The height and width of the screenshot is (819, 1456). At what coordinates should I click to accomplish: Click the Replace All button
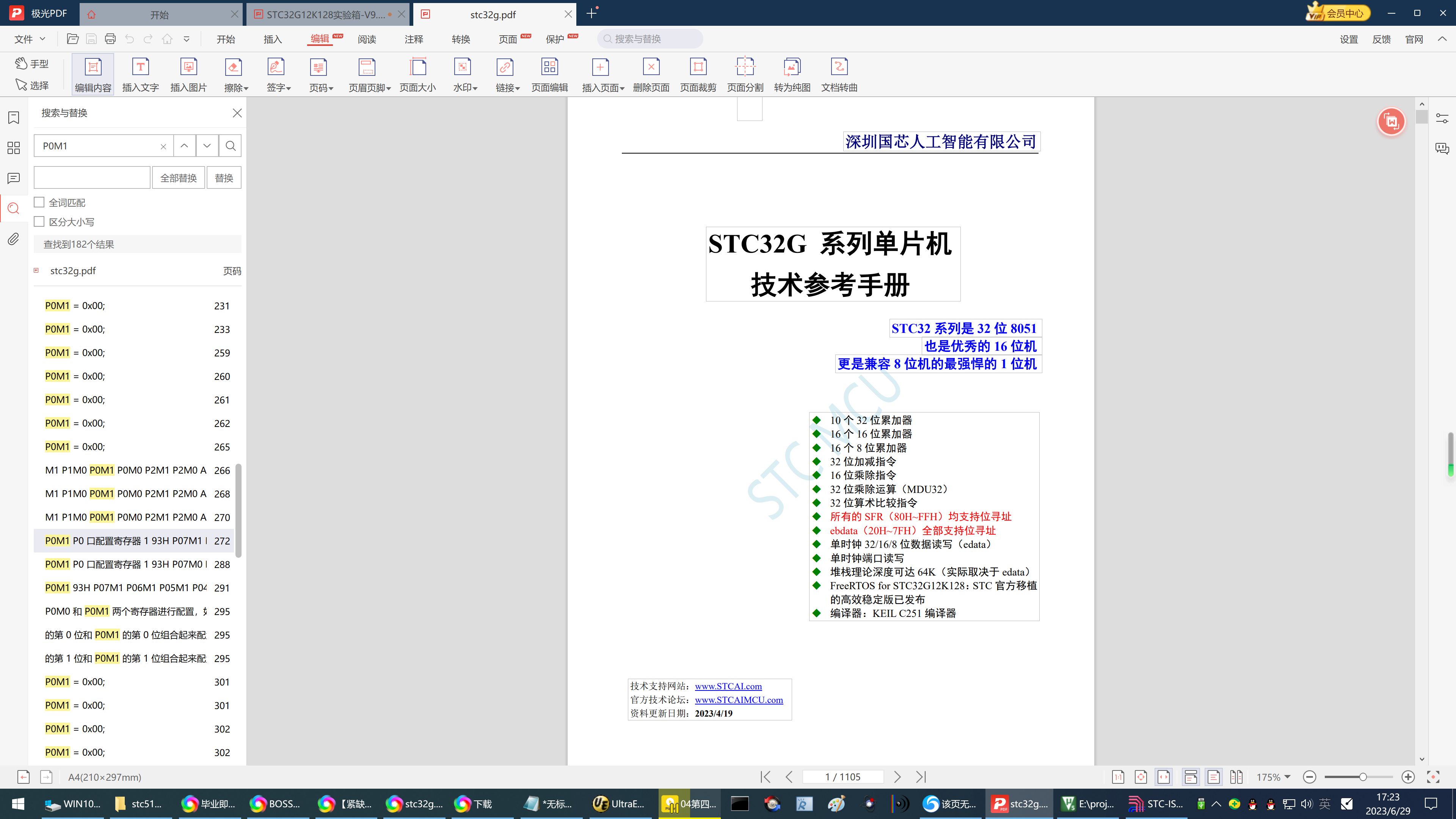[178, 177]
